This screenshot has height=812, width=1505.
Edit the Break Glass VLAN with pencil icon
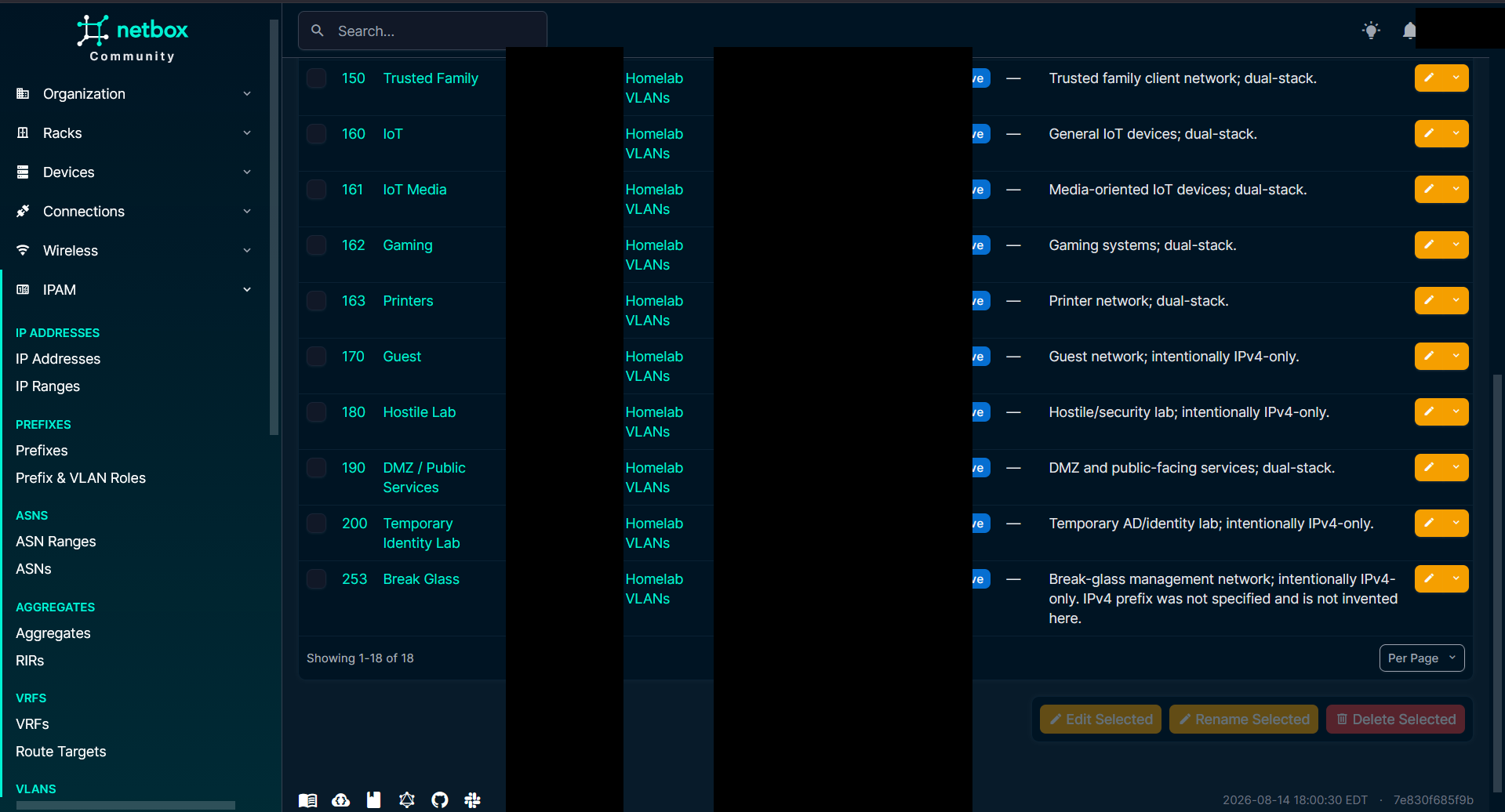pos(1429,578)
